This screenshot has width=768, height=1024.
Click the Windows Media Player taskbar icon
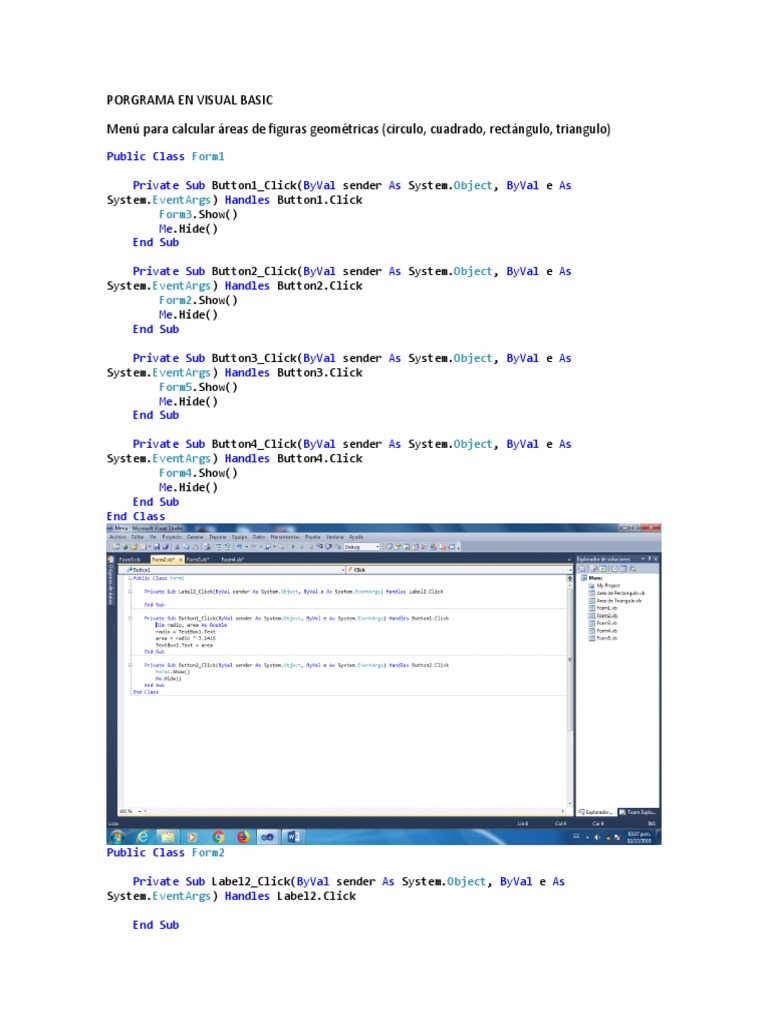point(193,837)
